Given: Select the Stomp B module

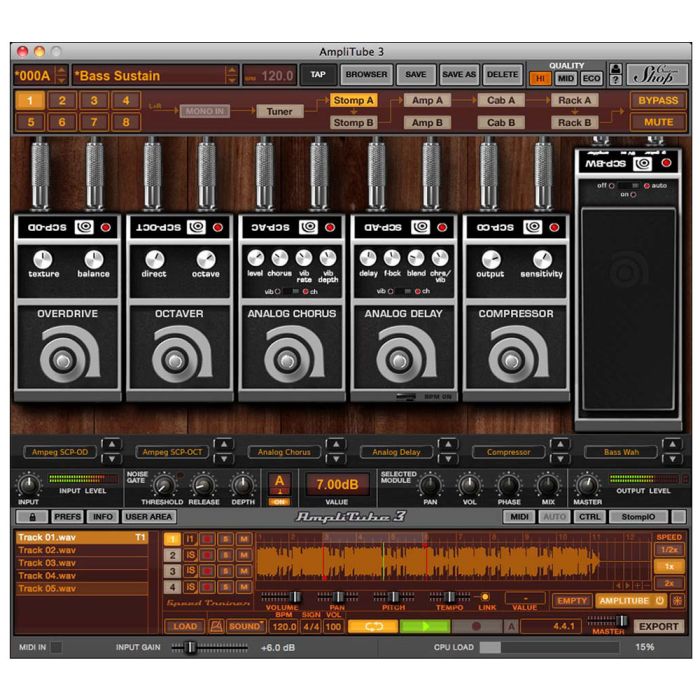Looking at the screenshot, I should click(354, 122).
